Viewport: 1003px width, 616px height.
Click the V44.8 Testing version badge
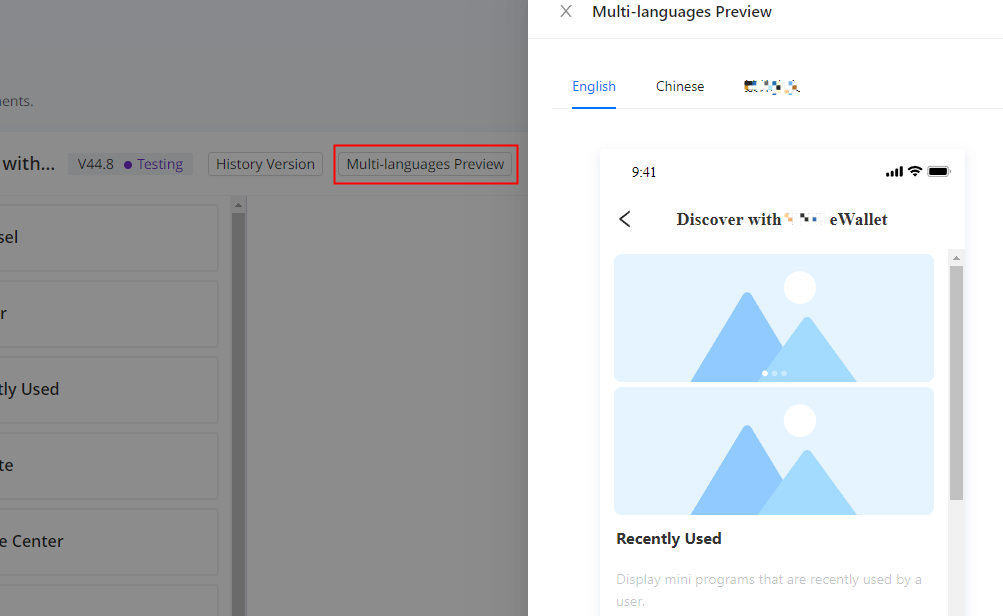pyautogui.click(x=130, y=164)
